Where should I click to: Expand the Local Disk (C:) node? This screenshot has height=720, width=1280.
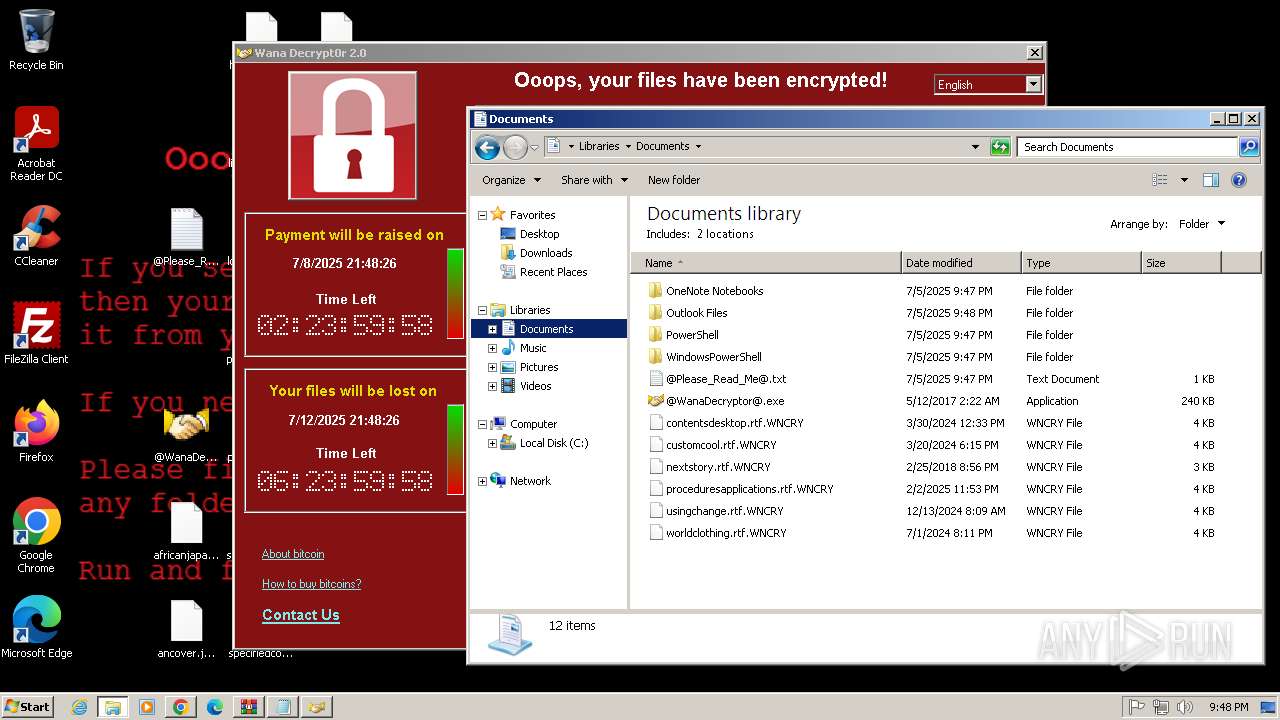point(492,443)
